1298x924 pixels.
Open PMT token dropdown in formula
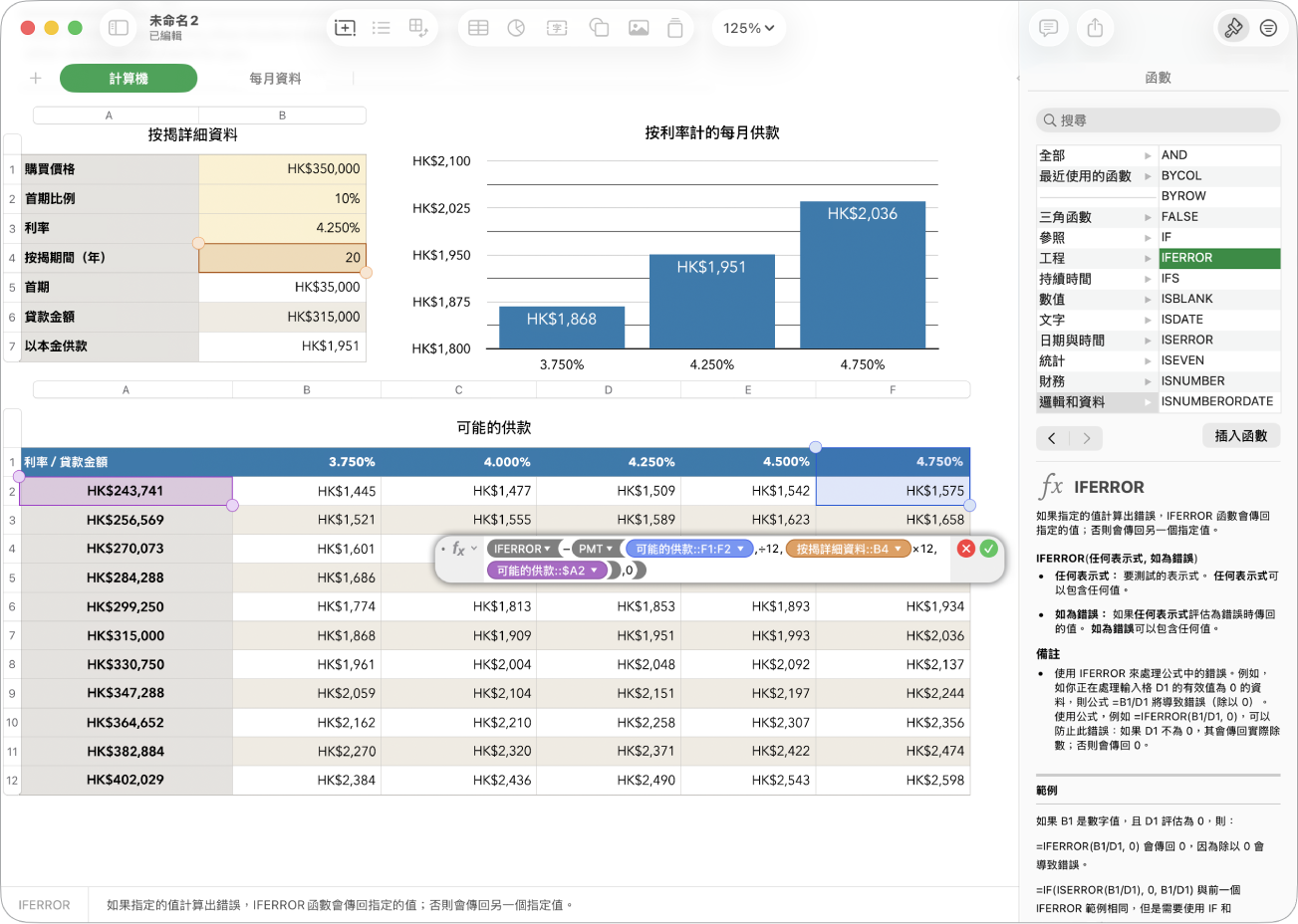pos(610,549)
